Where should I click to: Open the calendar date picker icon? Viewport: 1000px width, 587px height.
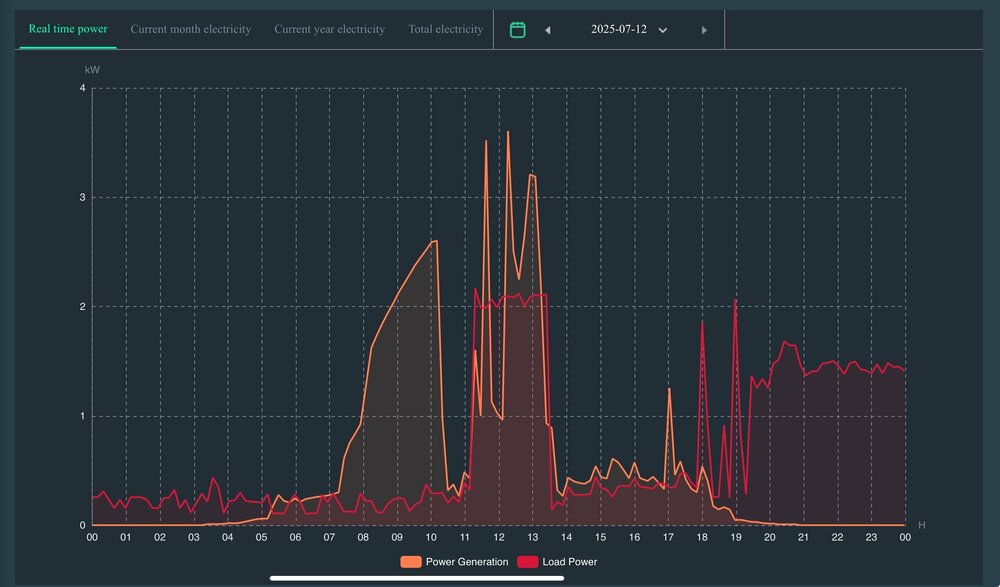pos(517,30)
